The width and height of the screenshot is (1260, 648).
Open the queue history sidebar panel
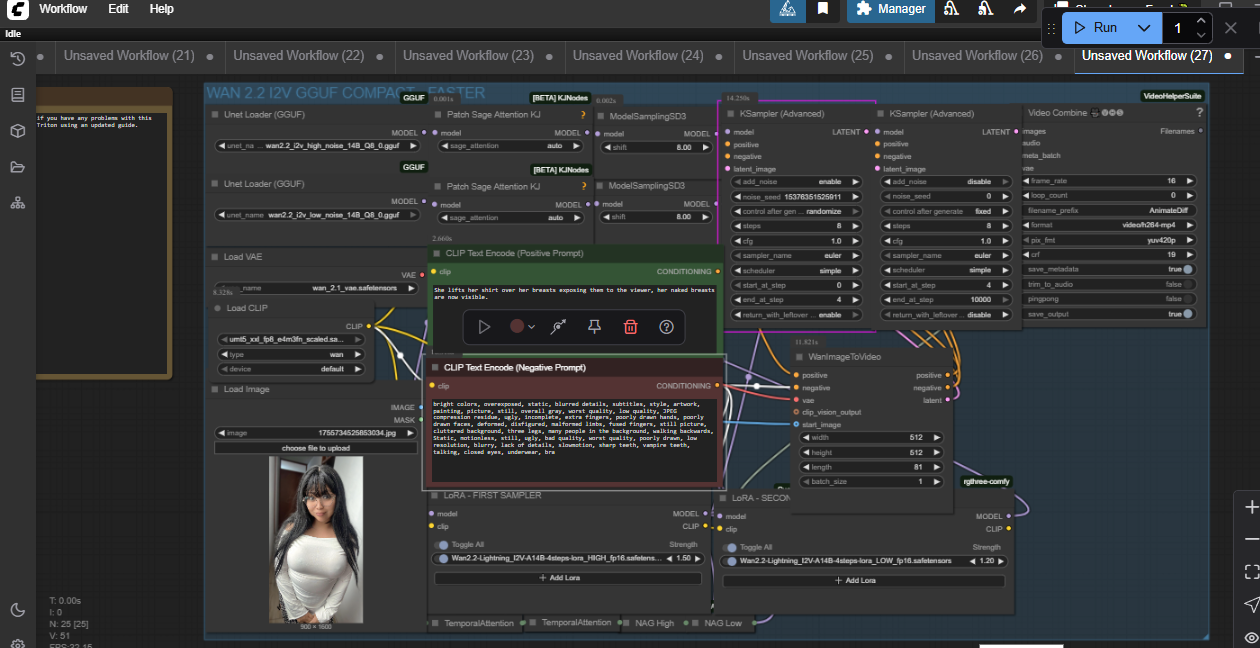[x=17, y=59]
